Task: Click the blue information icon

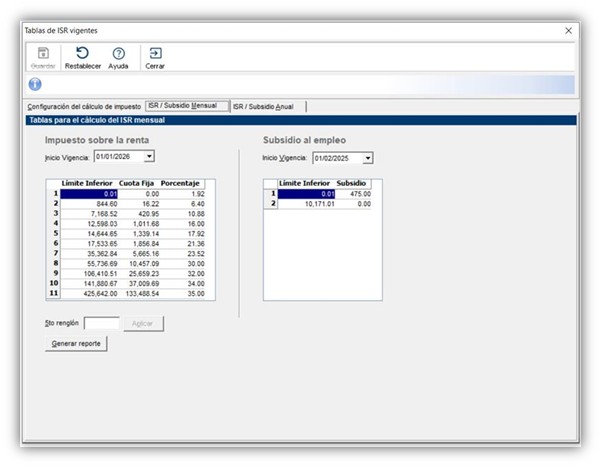Action: pyautogui.click(x=34, y=84)
